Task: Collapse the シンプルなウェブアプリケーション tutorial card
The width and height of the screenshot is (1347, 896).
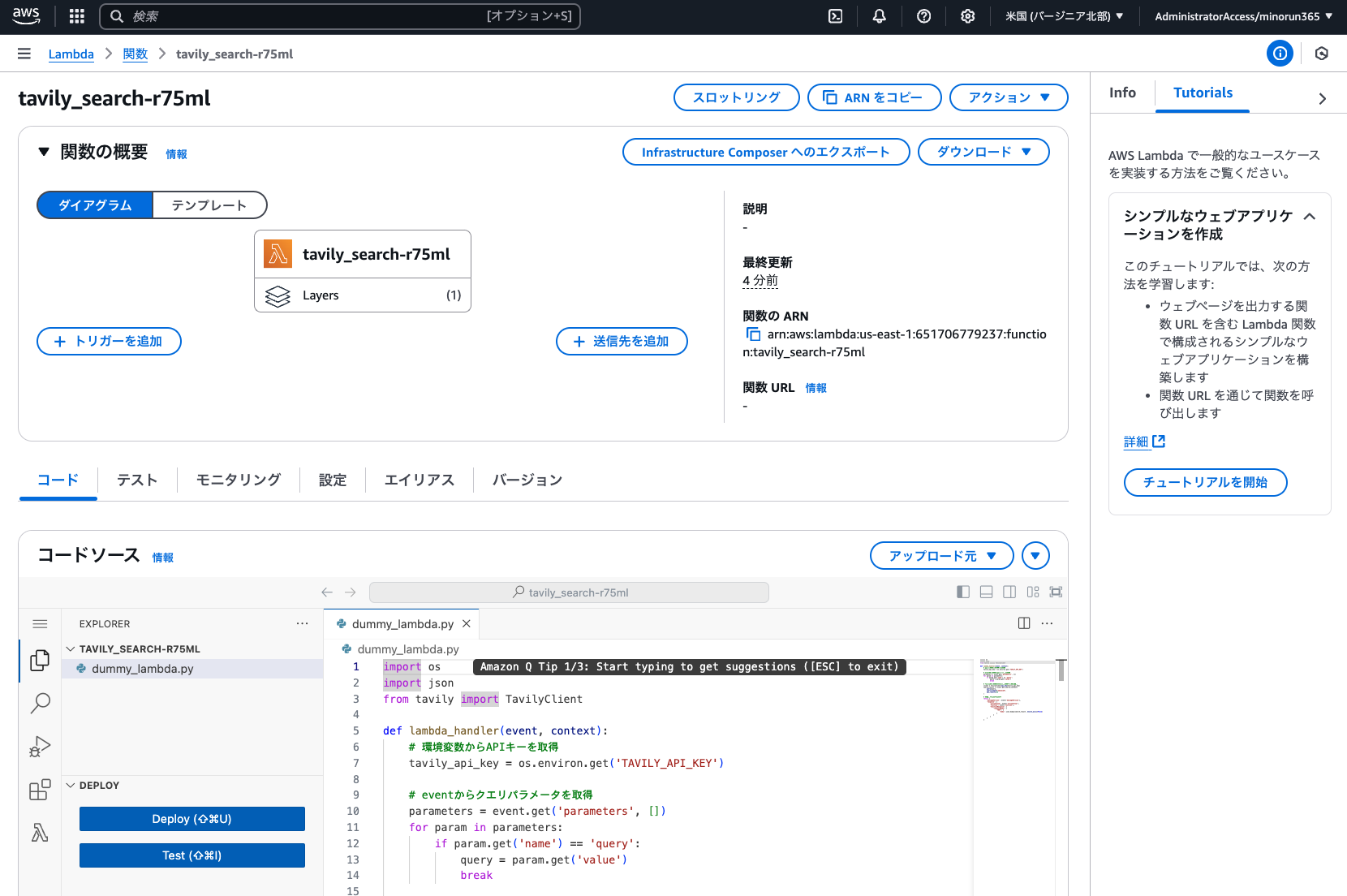Action: 1309,217
